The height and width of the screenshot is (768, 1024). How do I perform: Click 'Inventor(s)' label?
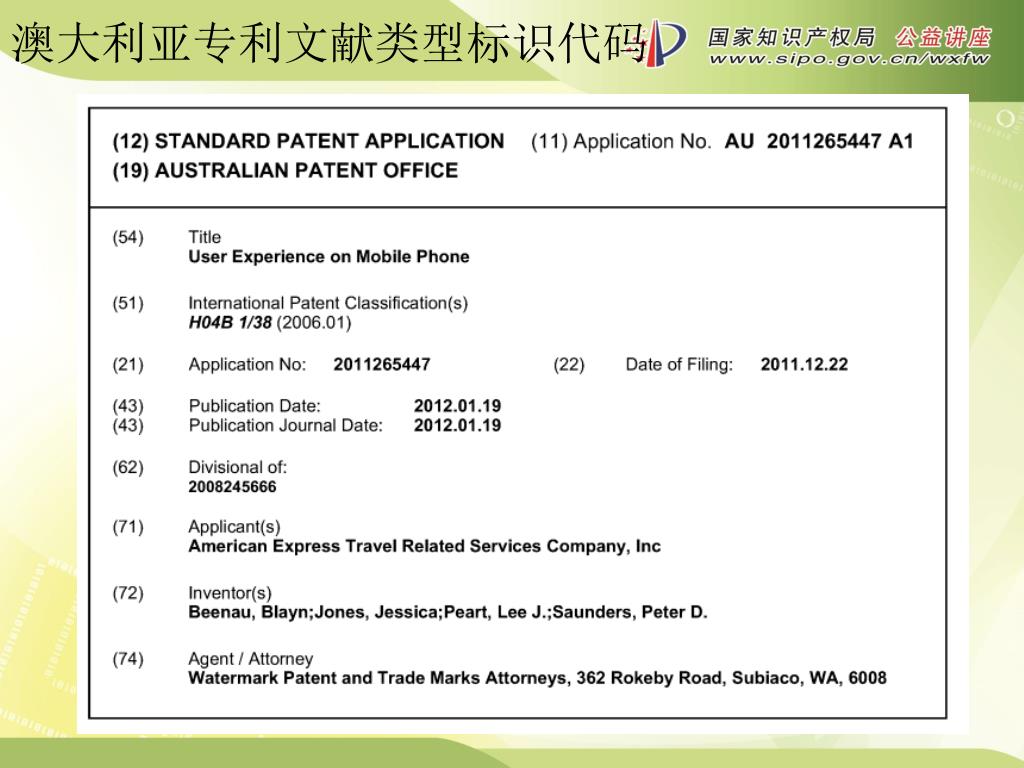[x=230, y=593]
